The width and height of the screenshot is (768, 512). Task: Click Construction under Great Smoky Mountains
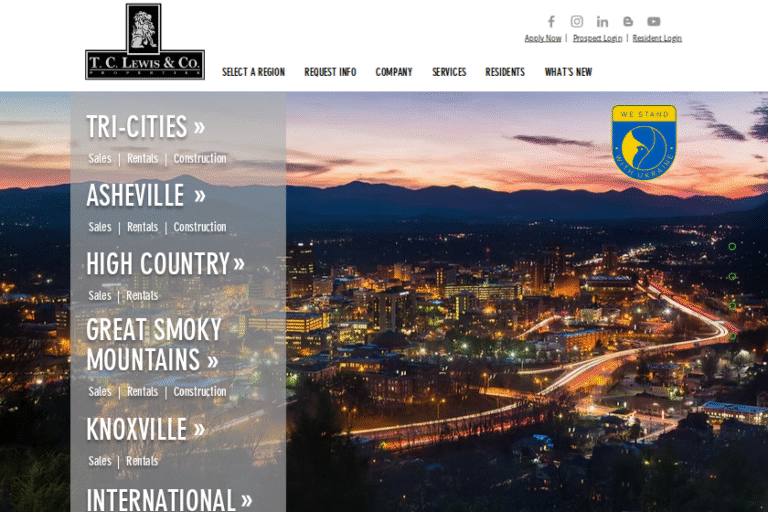(200, 391)
